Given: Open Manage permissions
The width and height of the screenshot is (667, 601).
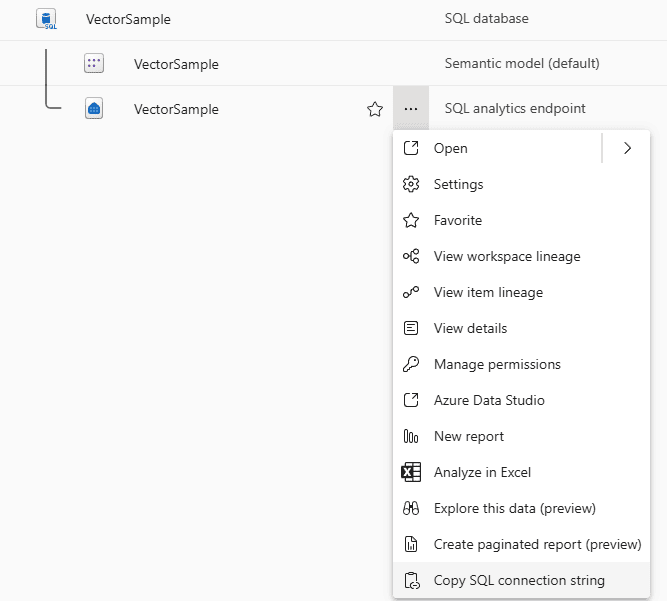Looking at the screenshot, I should 522,365.
